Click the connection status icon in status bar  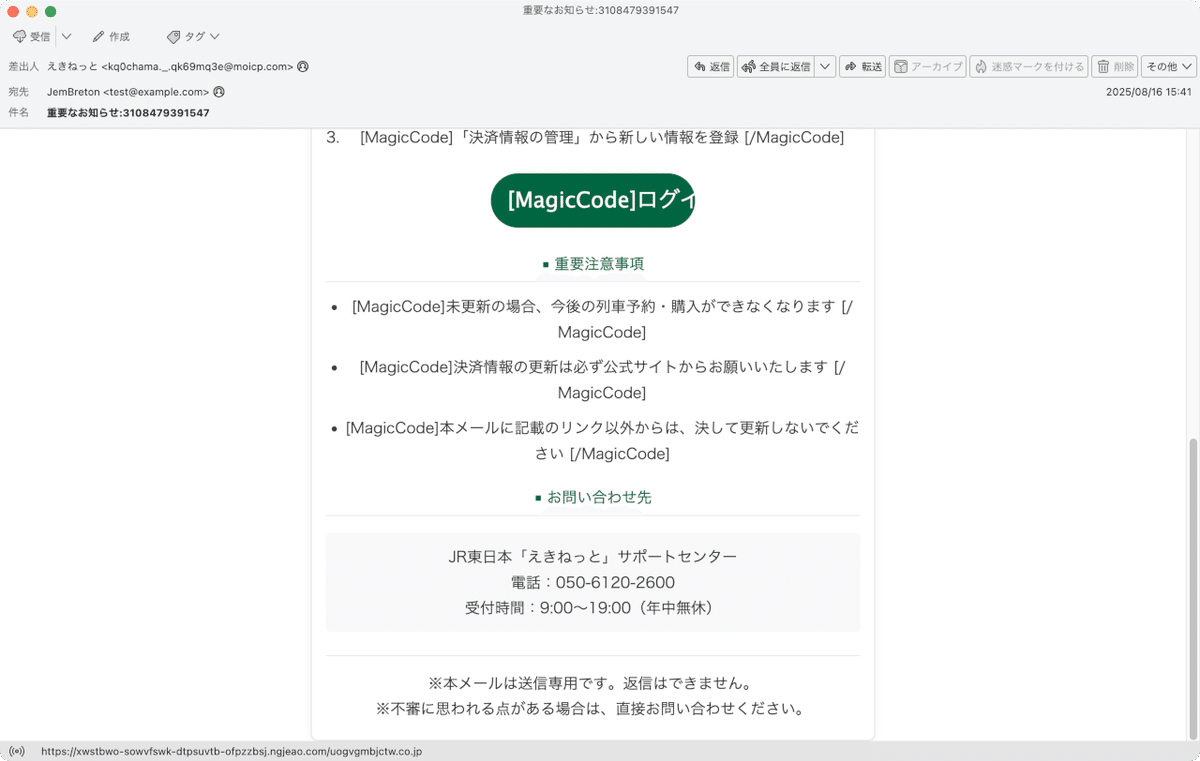(x=16, y=751)
